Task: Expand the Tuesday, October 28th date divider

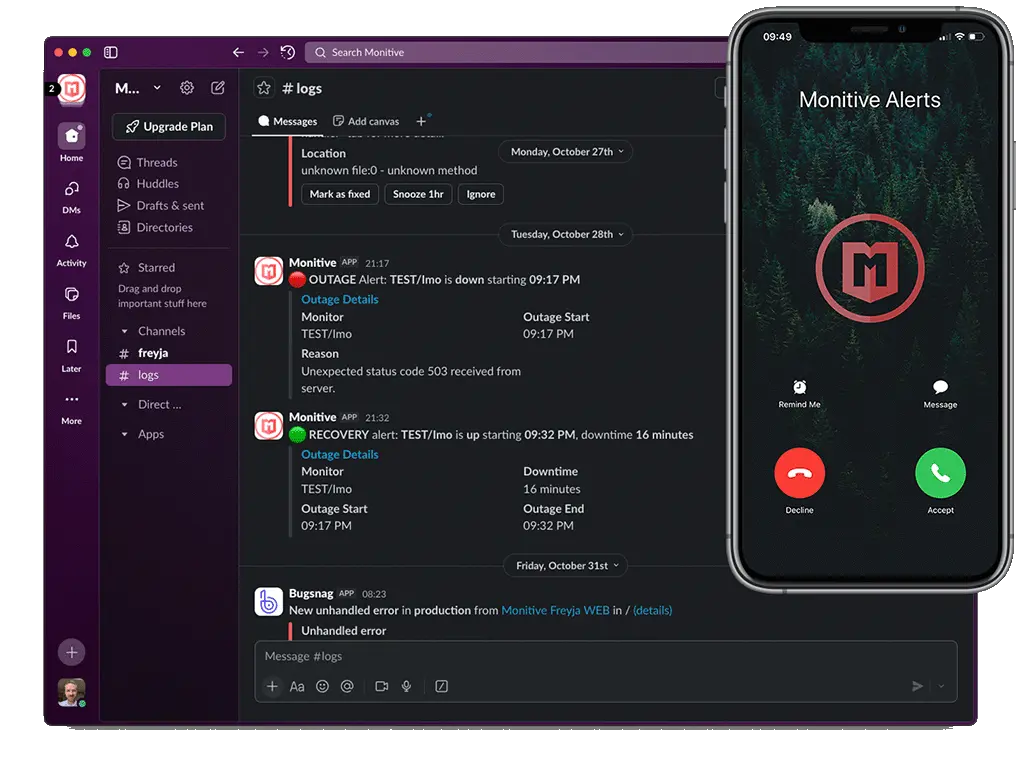Action: 565,234
